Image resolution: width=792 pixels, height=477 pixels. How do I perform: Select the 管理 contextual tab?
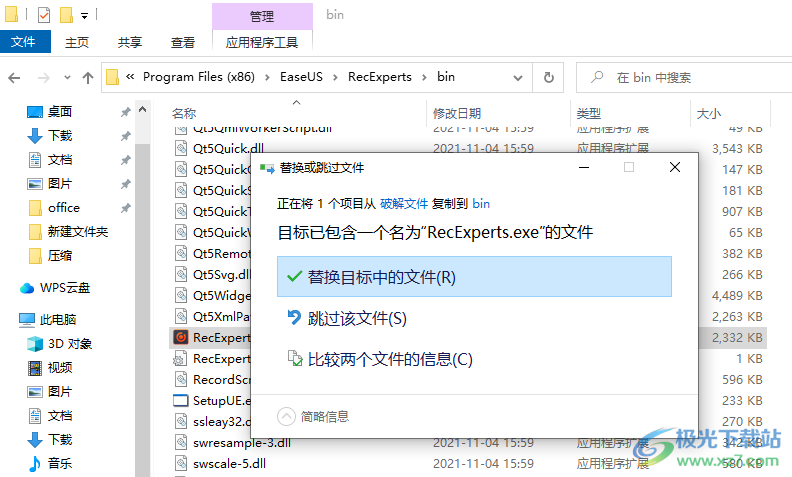(x=262, y=16)
